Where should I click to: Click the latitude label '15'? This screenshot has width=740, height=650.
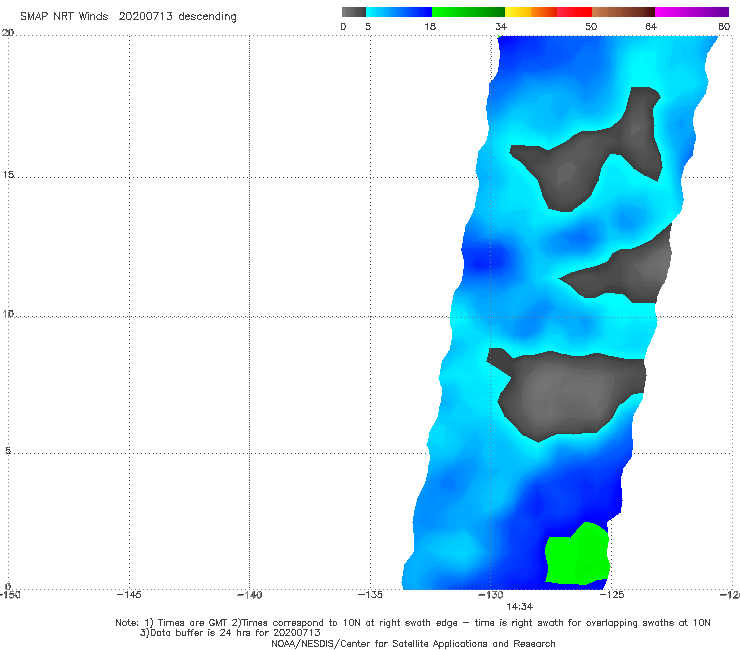[8, 175]
